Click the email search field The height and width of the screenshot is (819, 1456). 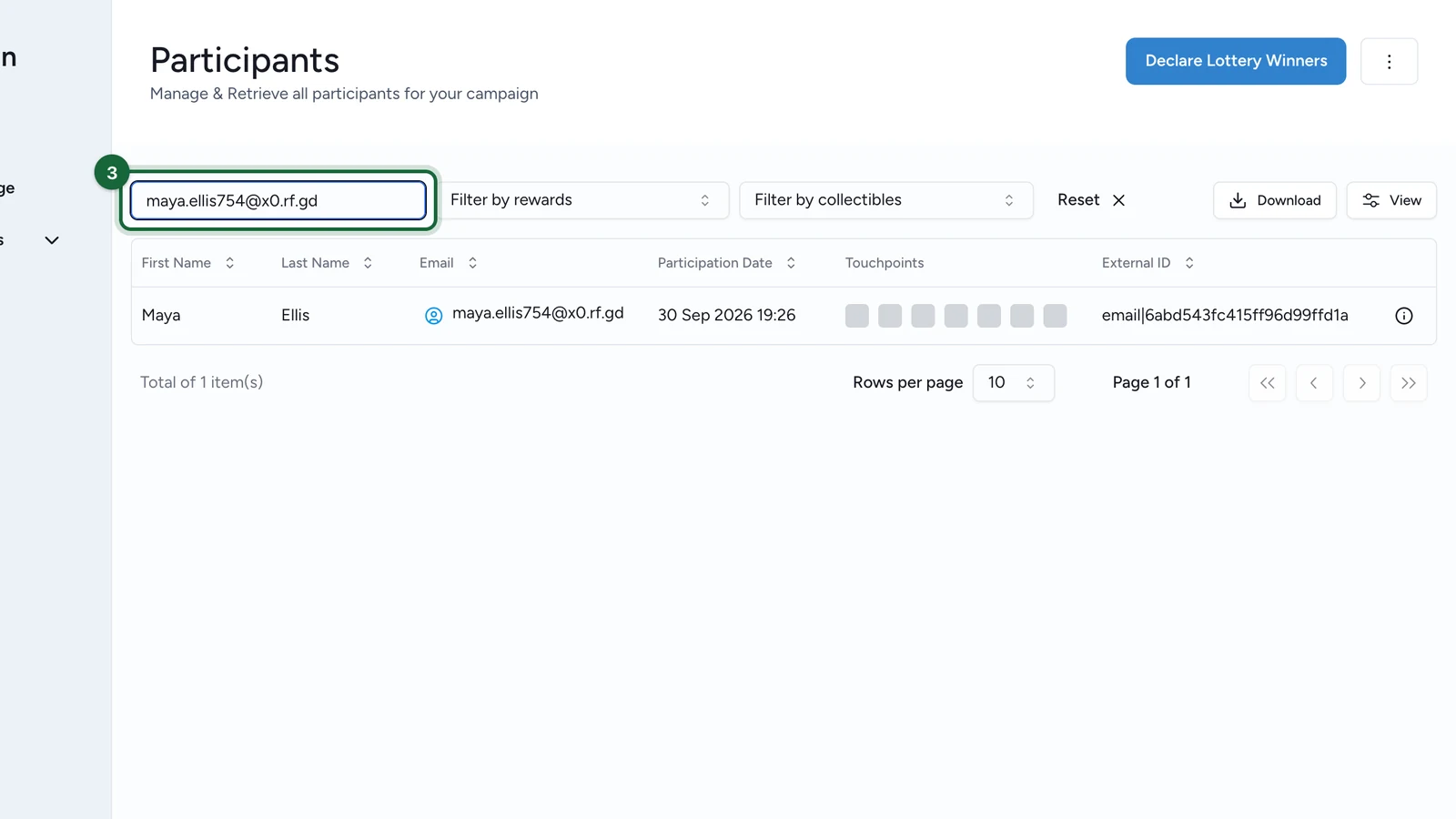tap(278, 200)
